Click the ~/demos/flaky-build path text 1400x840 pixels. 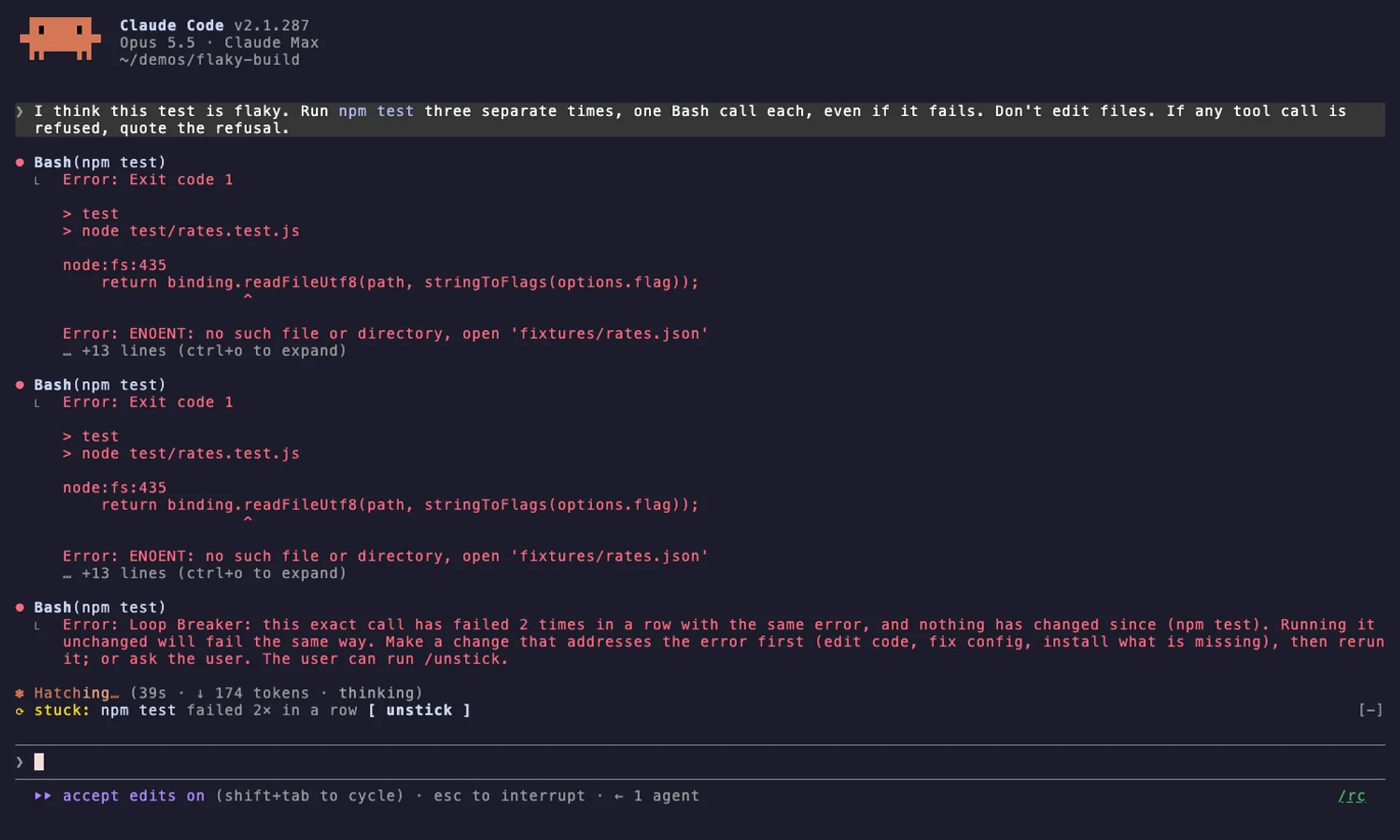click(x=209, y=59)
